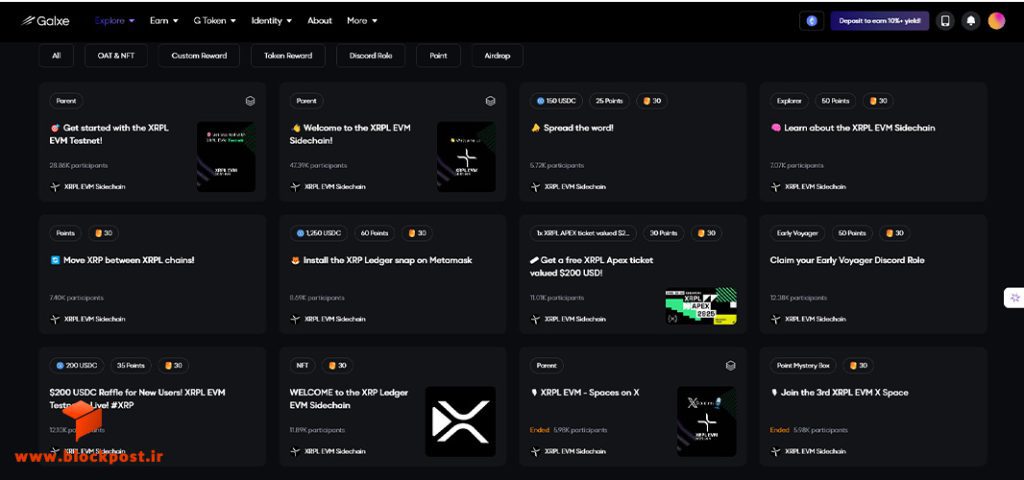Click the Galxe logo in header

(45, 21)
